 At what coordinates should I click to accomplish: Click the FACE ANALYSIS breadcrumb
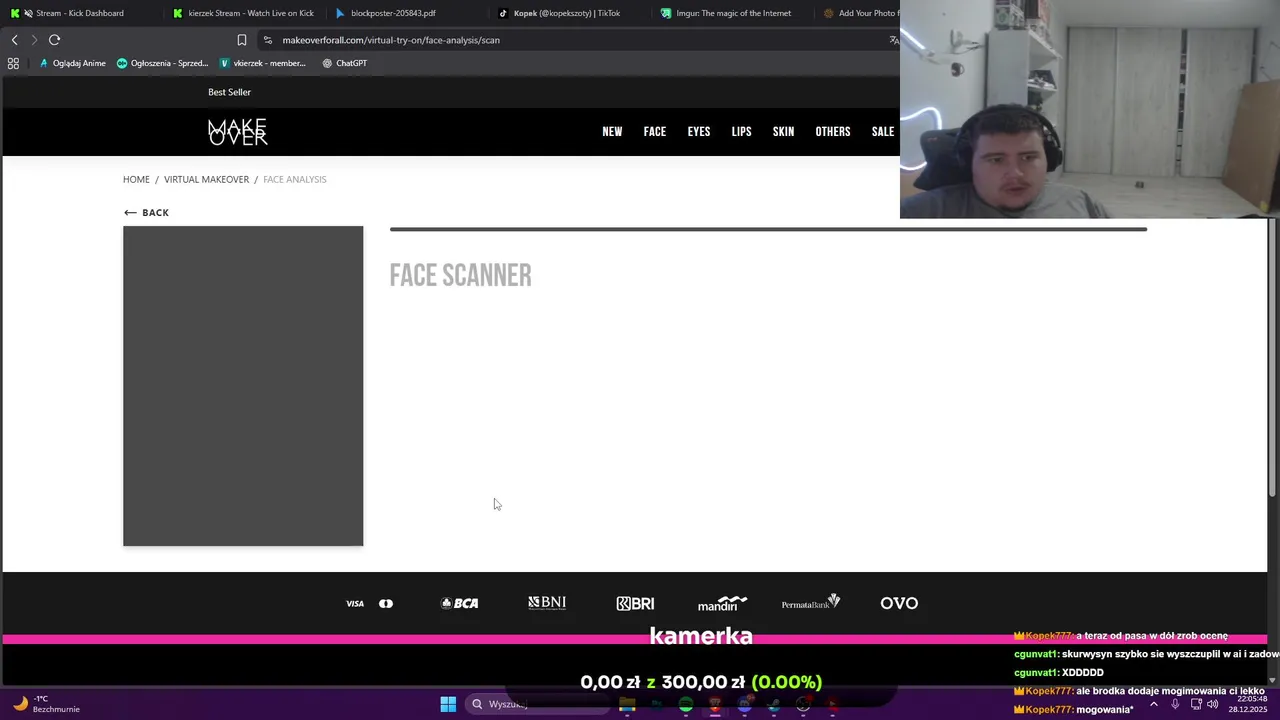pyautogui.click(x=295, y=179)
